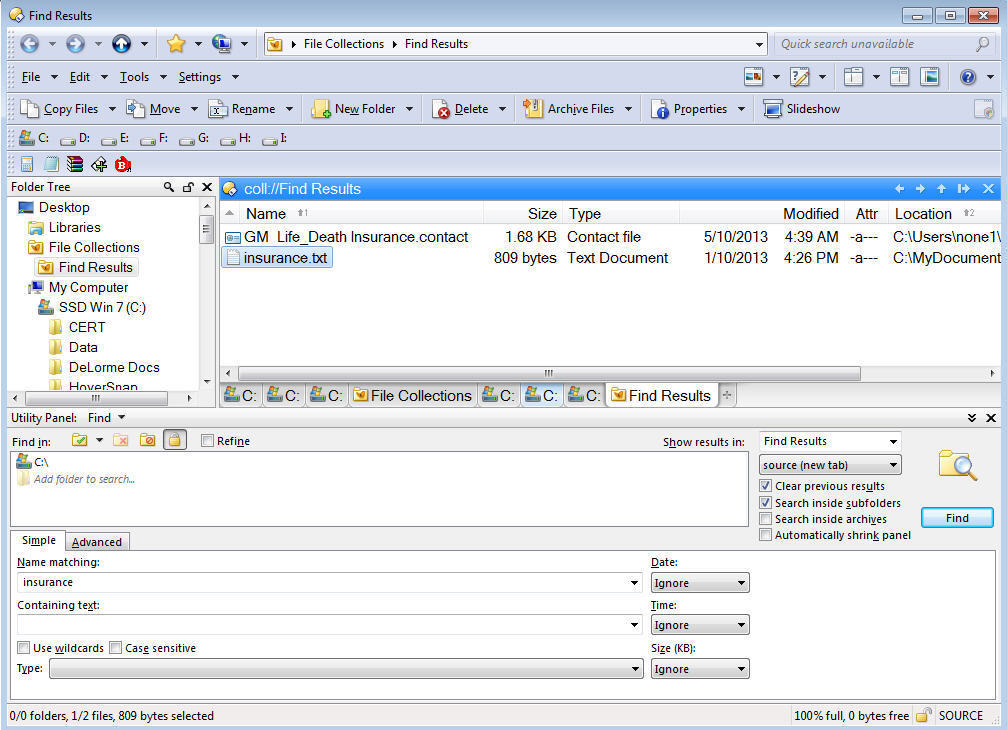The image size is (1007, 730).
Task: Open drive H: from the drive bar
Action: click(236, 138)
